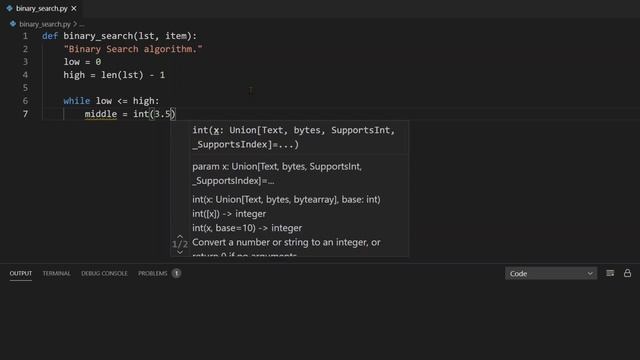640x360 pixels.
Task: Click 'int(x, base=10) -> integer' documentation line
Action: click(x=247, y=228)
